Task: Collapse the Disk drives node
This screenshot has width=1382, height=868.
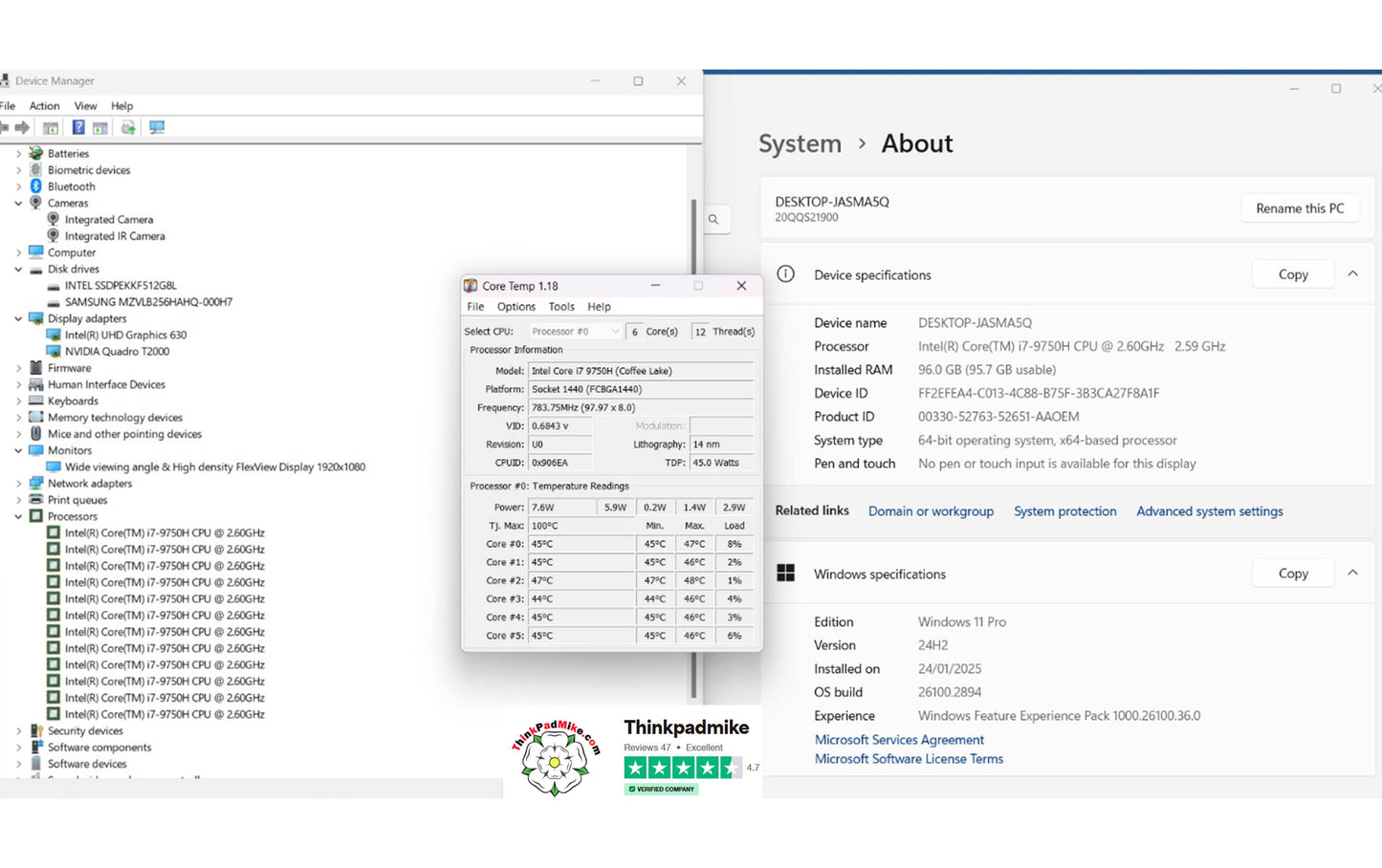Action: click(x=18, y=269)
